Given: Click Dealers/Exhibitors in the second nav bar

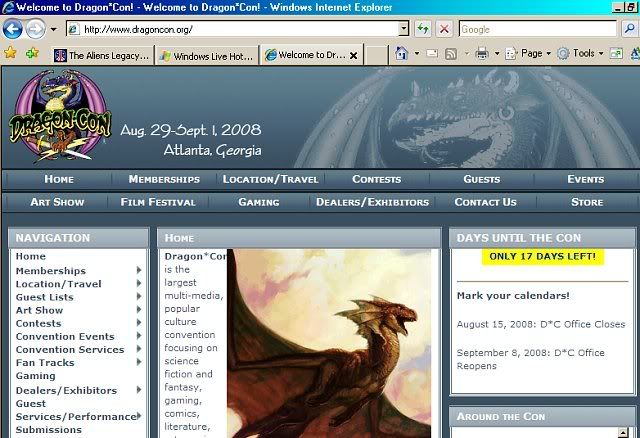Looking at the screenshot, I should click(372, 202).
